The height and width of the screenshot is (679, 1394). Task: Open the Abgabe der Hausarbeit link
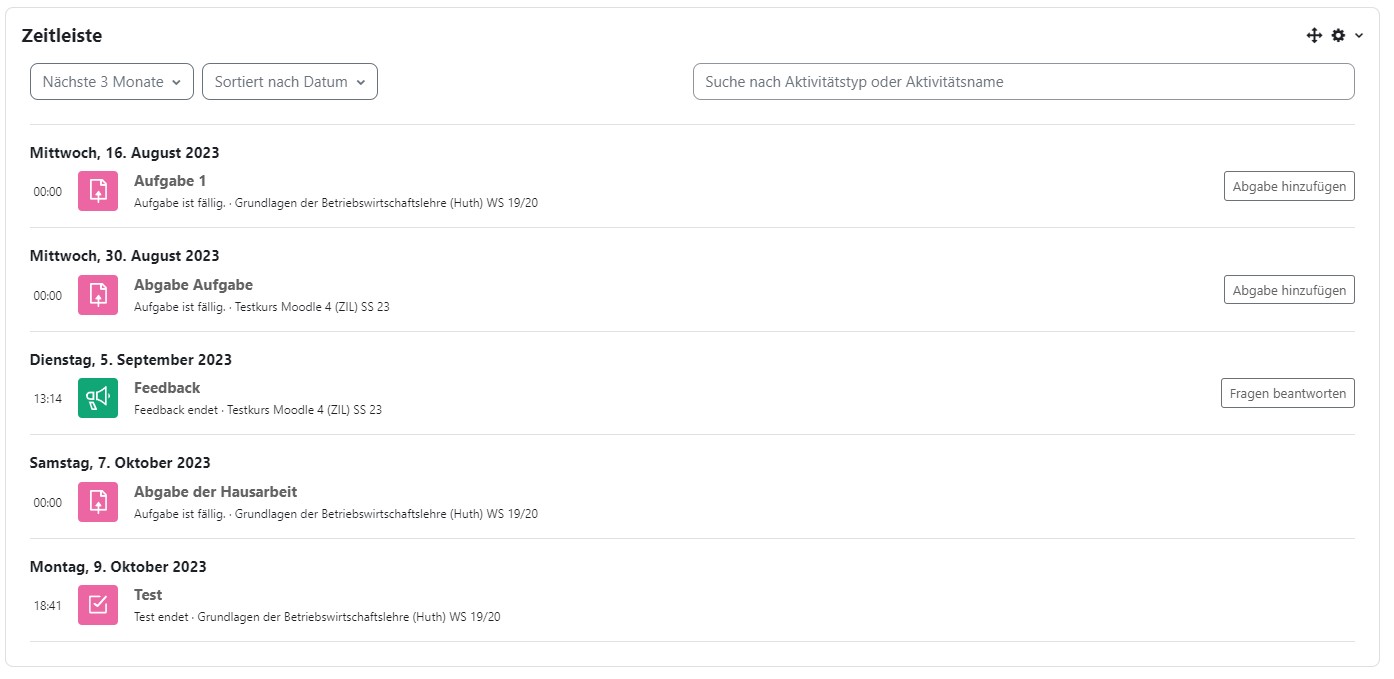click(215, 492)
